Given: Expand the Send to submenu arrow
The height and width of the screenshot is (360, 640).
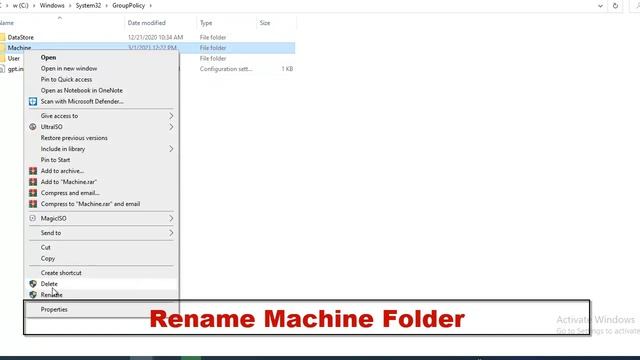Looking at the screenshot, I should pos(171,233).
